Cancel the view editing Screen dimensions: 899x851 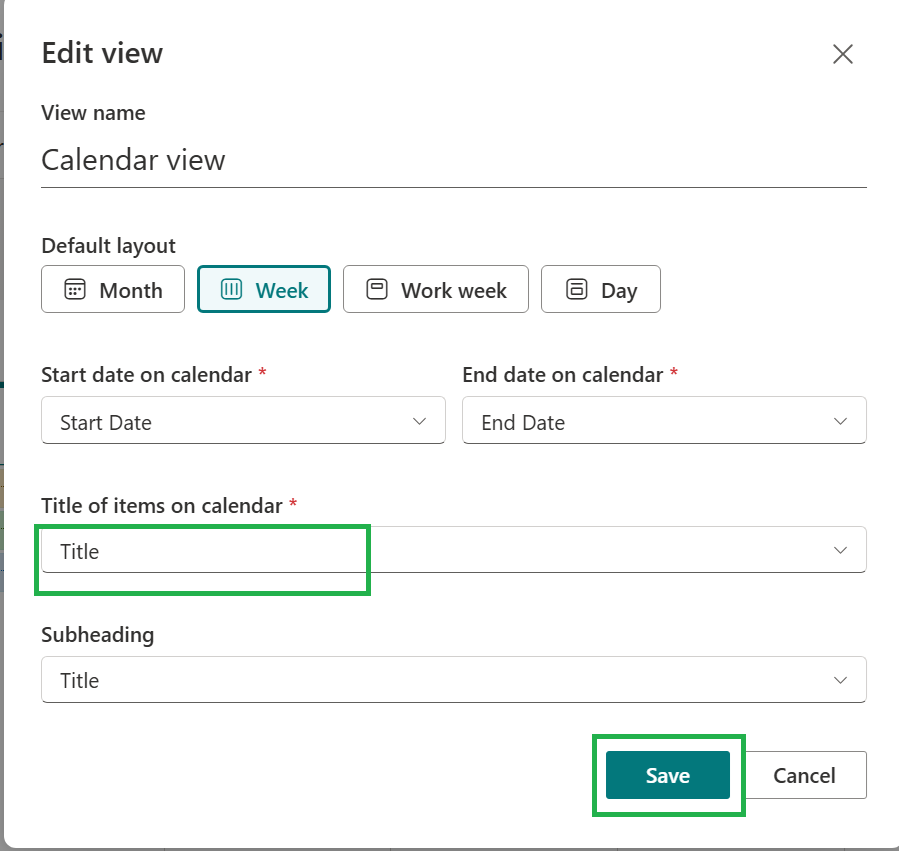tap(804, 775)
